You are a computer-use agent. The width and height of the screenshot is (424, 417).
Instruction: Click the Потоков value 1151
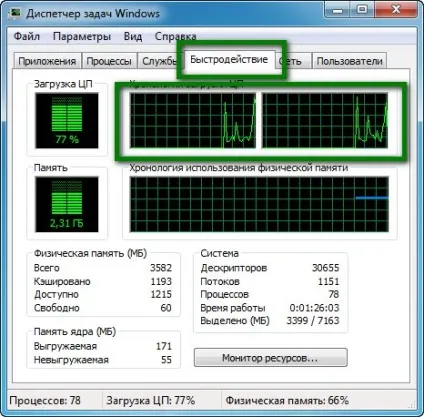coord(328,281)
